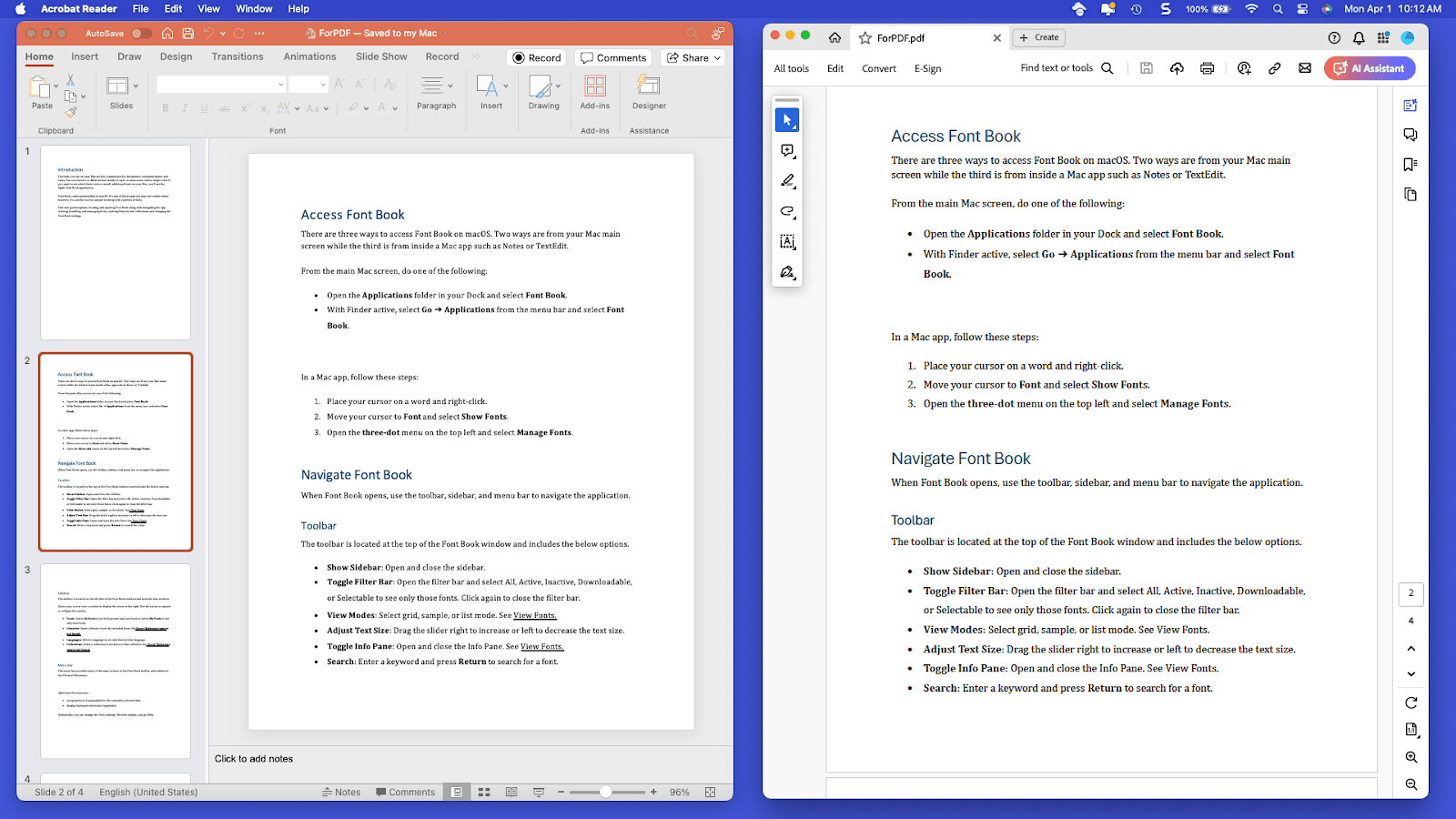Show more ribbon tabs chevron
1456x819 pixels.
475,56
